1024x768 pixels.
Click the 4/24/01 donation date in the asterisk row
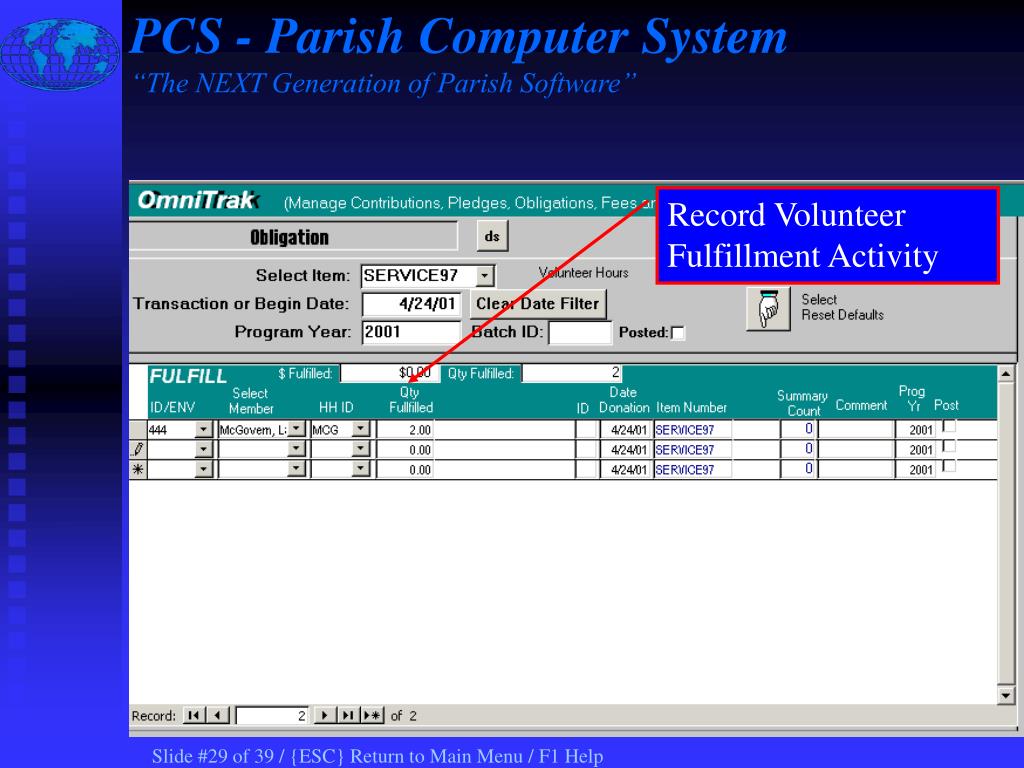(626, 469)
